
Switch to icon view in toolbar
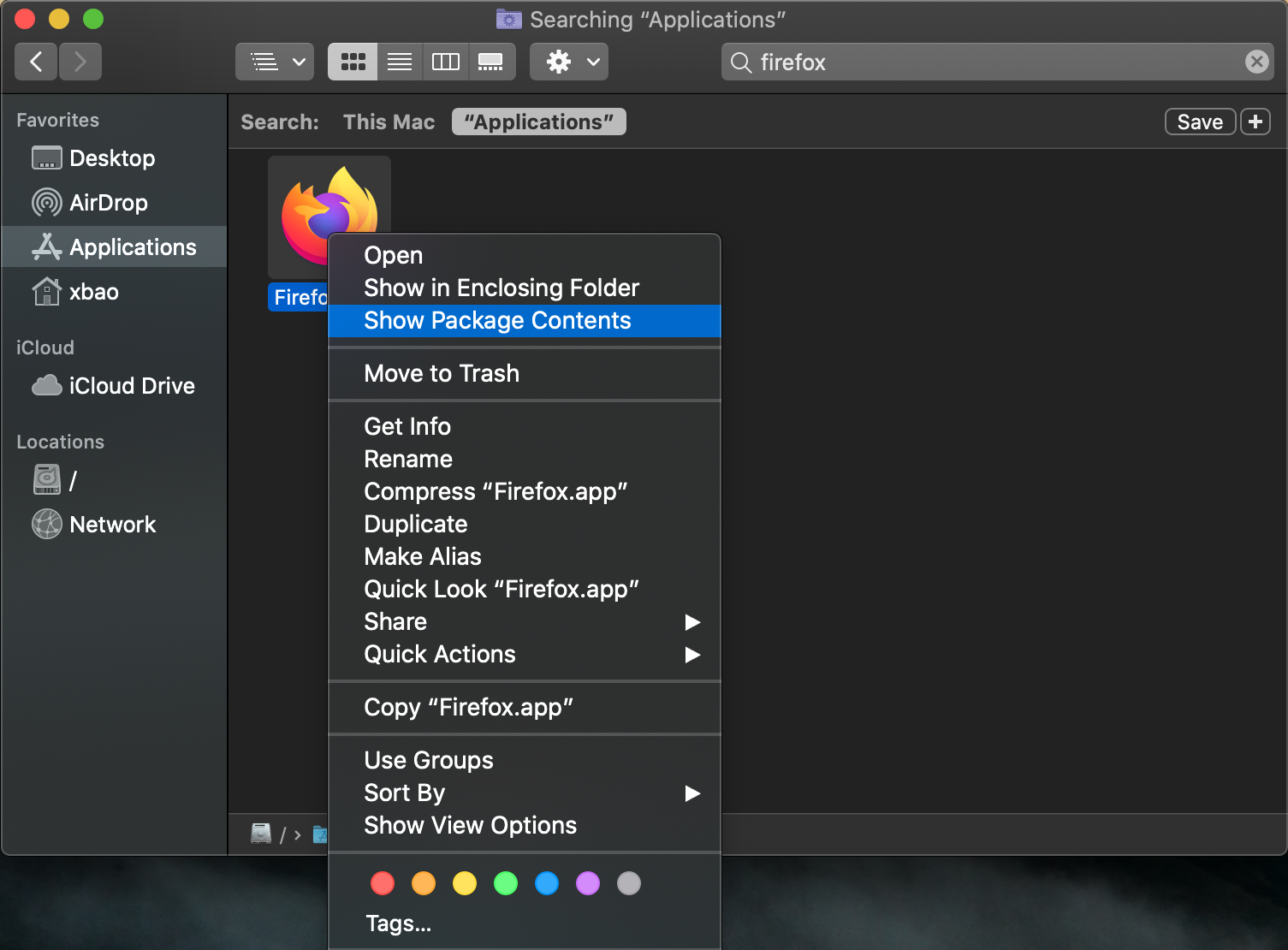tap(353, 62)
